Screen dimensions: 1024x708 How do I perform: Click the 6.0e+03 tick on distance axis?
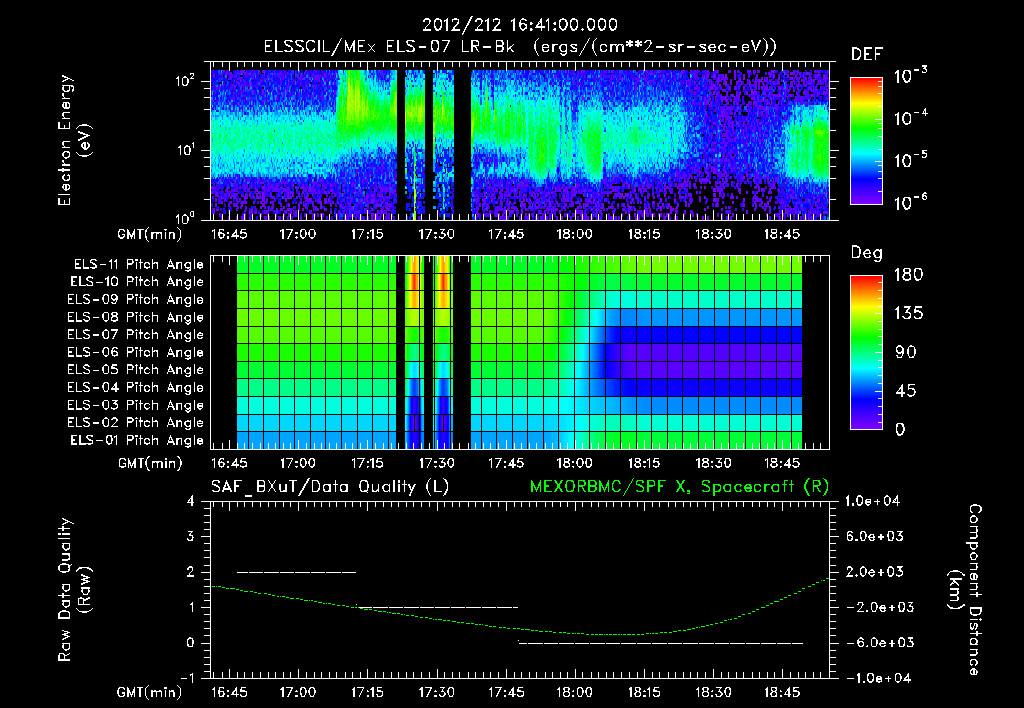point(876,536)
